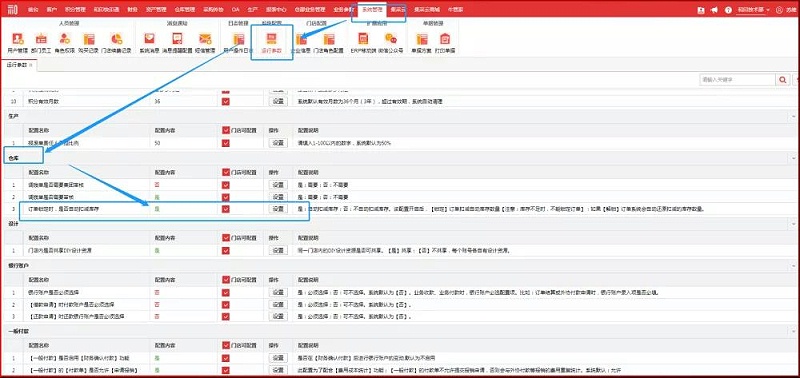Focus the keyword search input field
This screenshot has width=800, height=378.
(737, 80)
